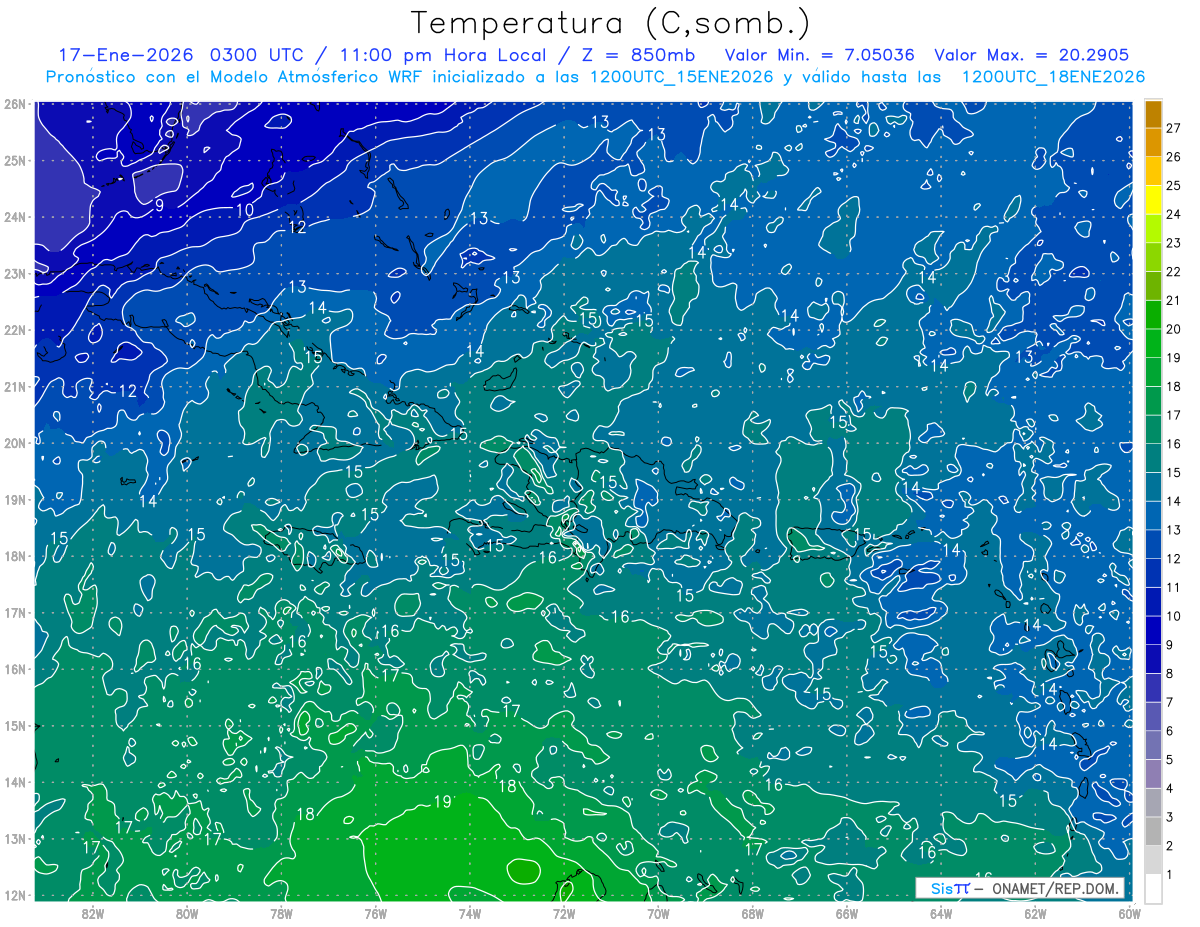
Task: Click color scale label 23
Action: click(1173, 243)
